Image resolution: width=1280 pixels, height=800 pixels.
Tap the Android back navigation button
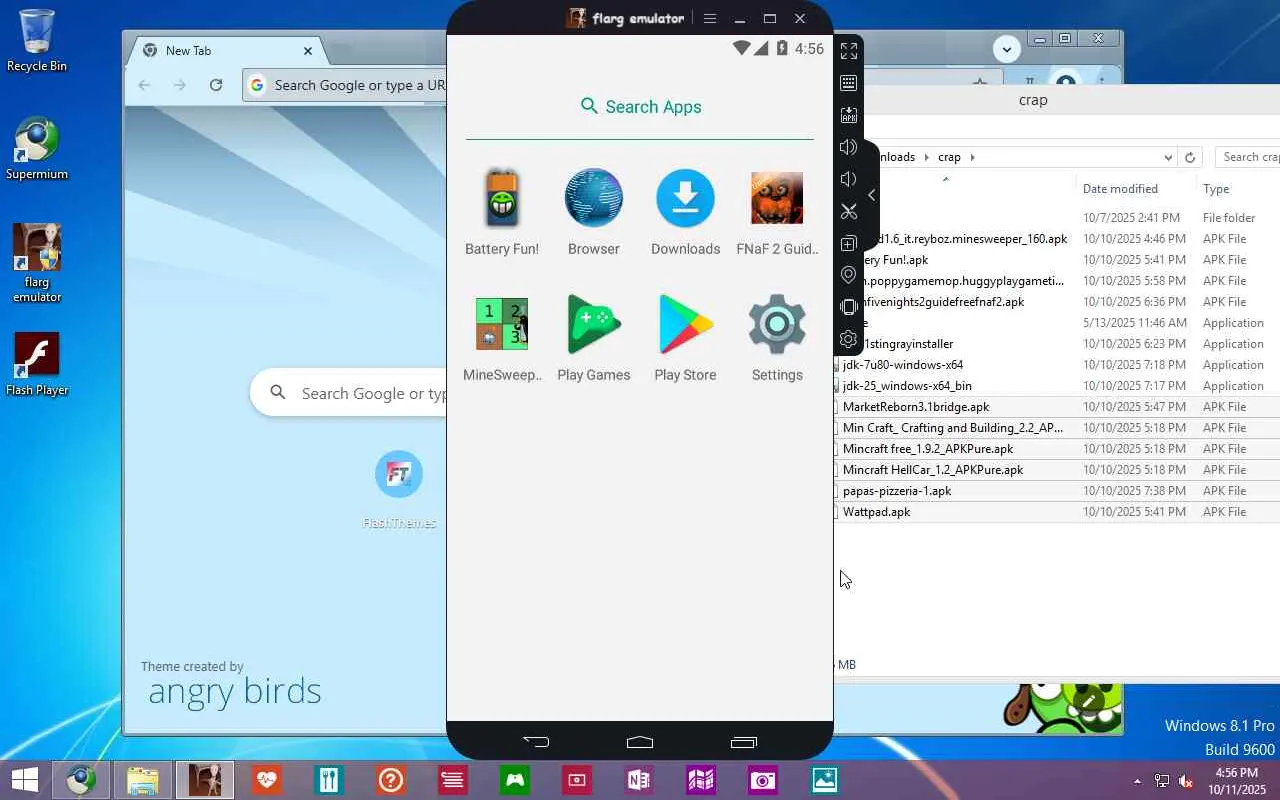point(536,742)
